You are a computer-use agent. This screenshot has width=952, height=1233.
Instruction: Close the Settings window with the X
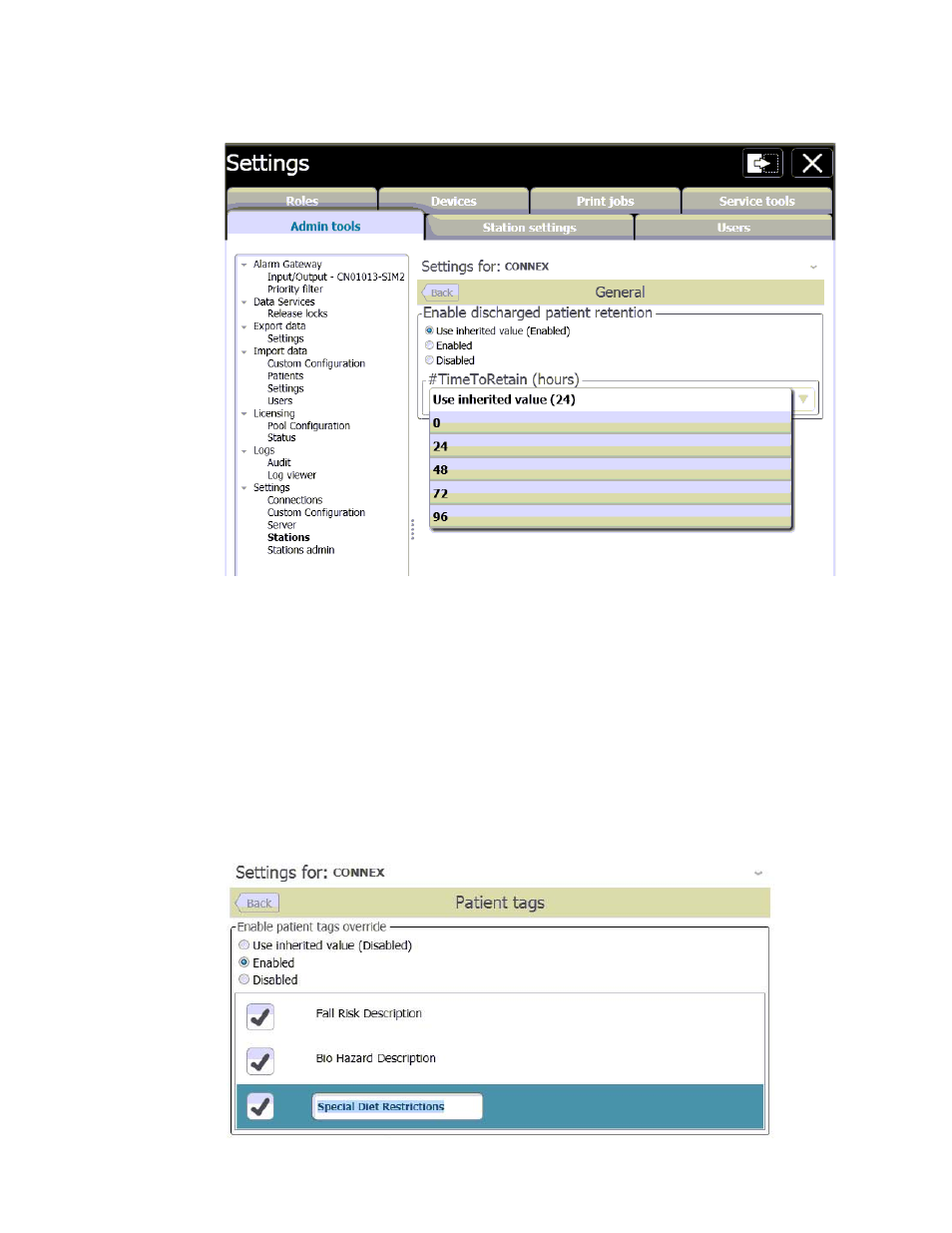click(x=812, y=163)
